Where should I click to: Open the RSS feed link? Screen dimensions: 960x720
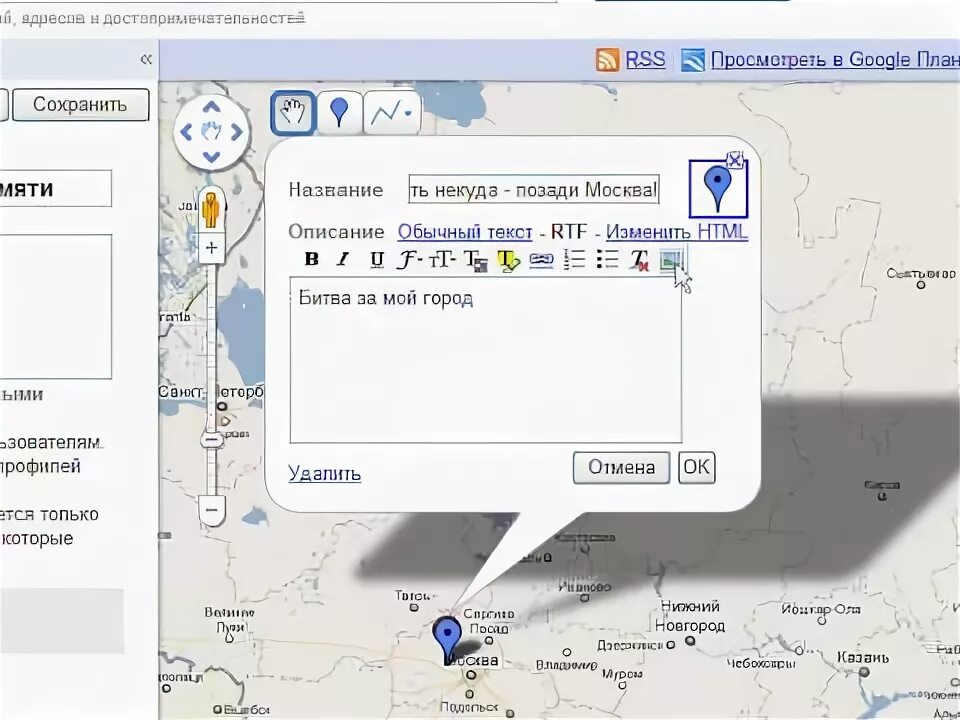tap(645, 59)
